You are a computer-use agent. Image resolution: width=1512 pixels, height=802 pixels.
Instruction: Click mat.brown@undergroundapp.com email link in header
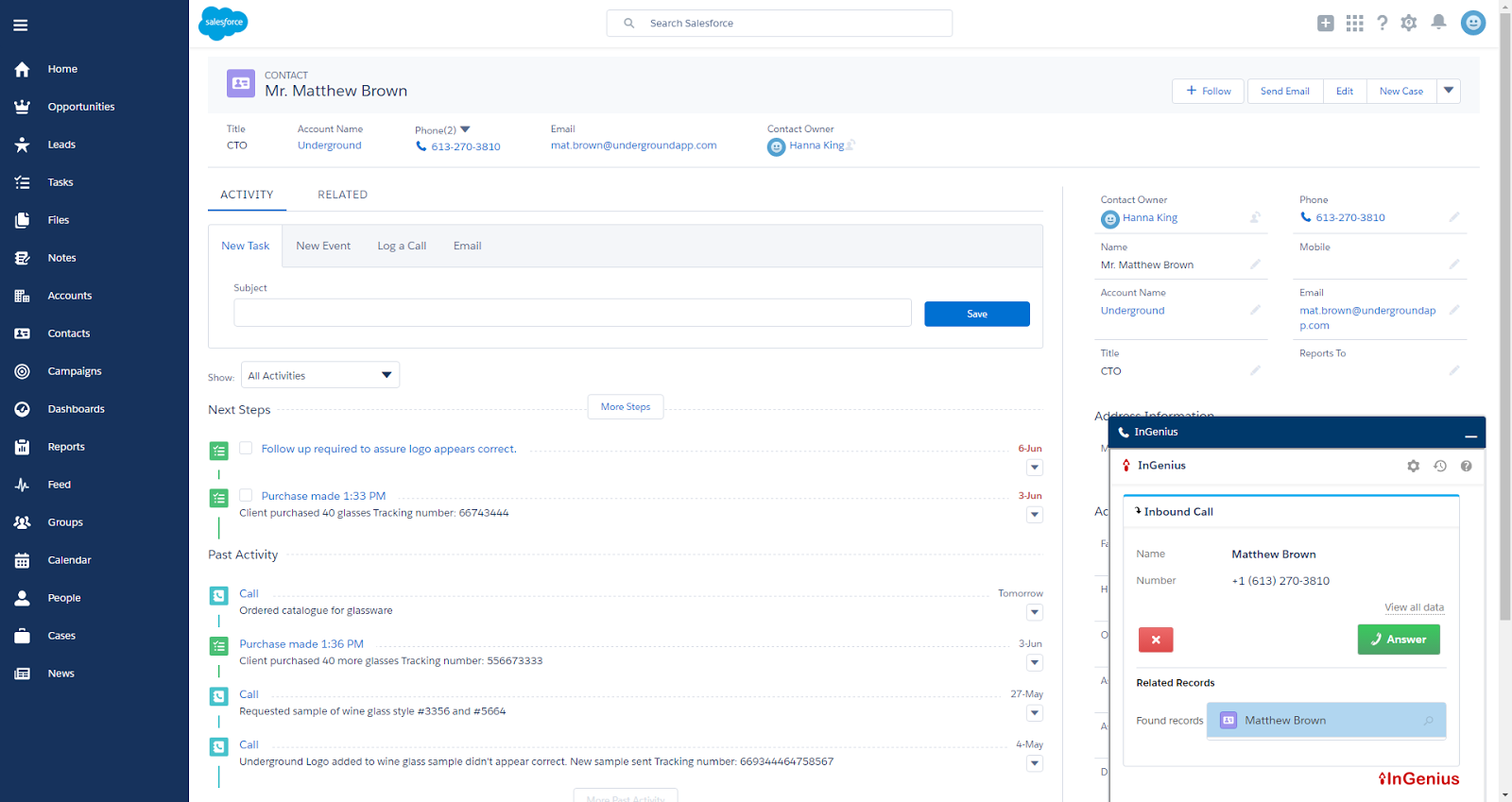[634, 145]
